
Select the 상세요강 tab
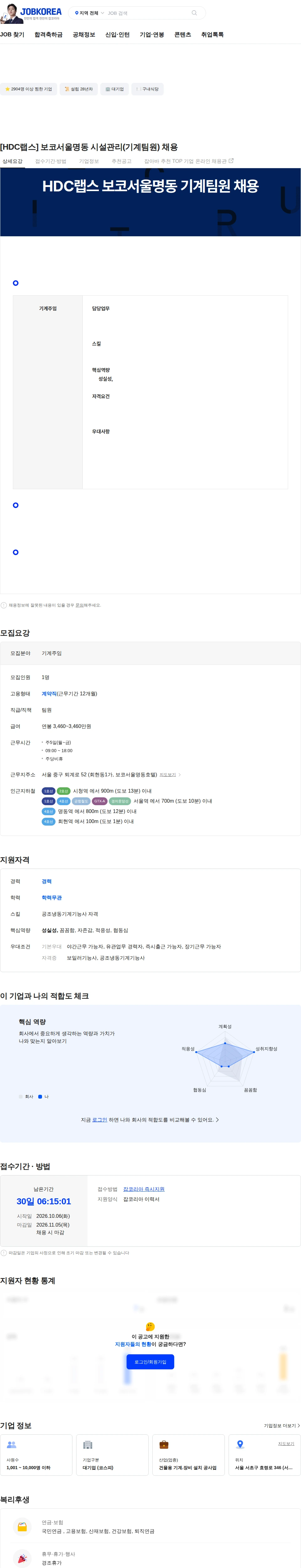(x=12, y=161)
